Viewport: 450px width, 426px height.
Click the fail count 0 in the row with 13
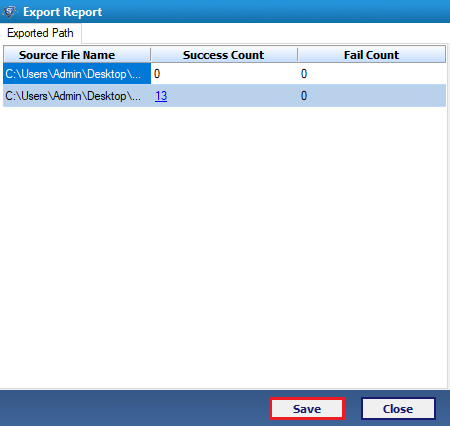(304, 96)
